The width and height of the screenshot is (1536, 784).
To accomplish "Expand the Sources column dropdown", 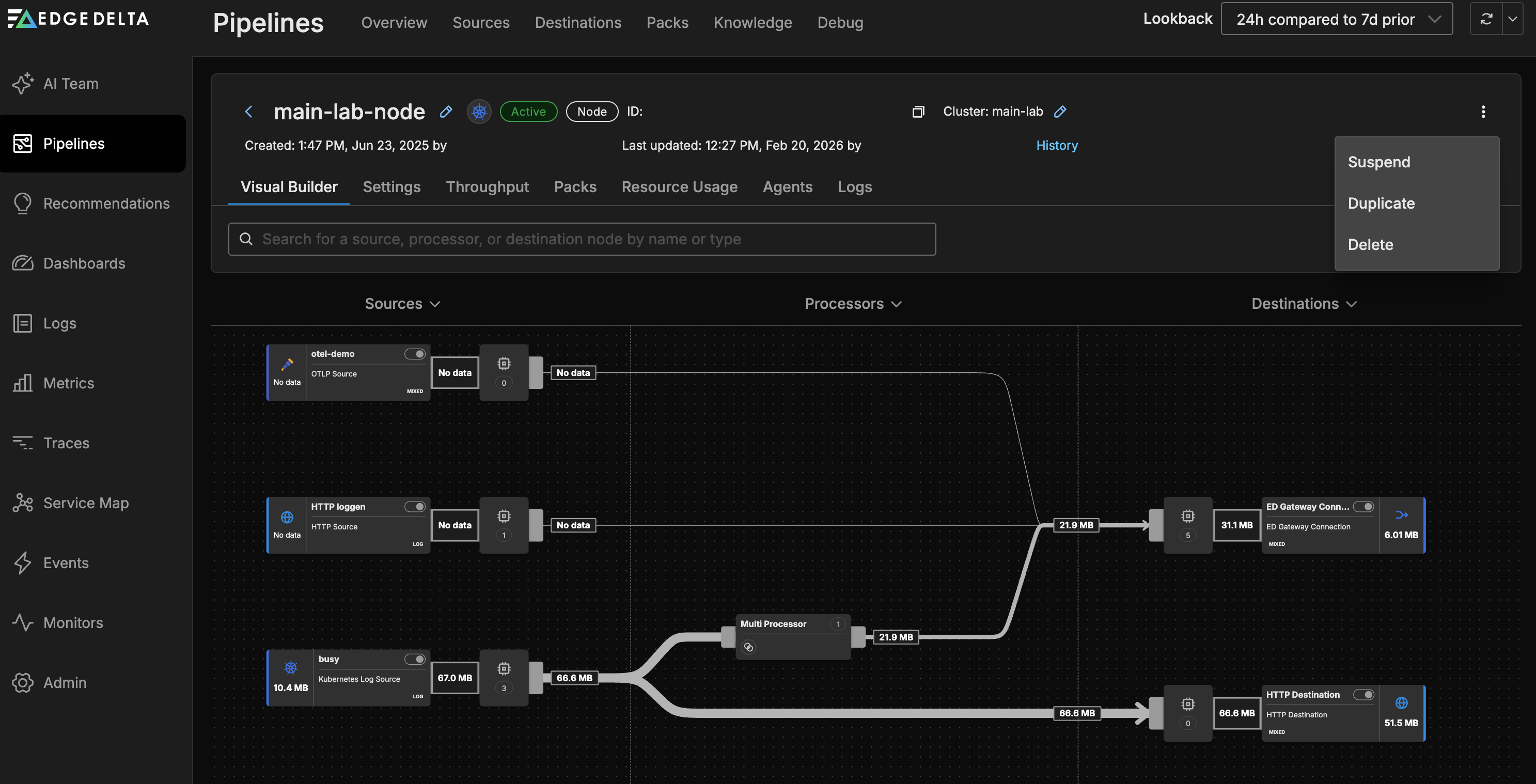I will (x=402, y=304).
